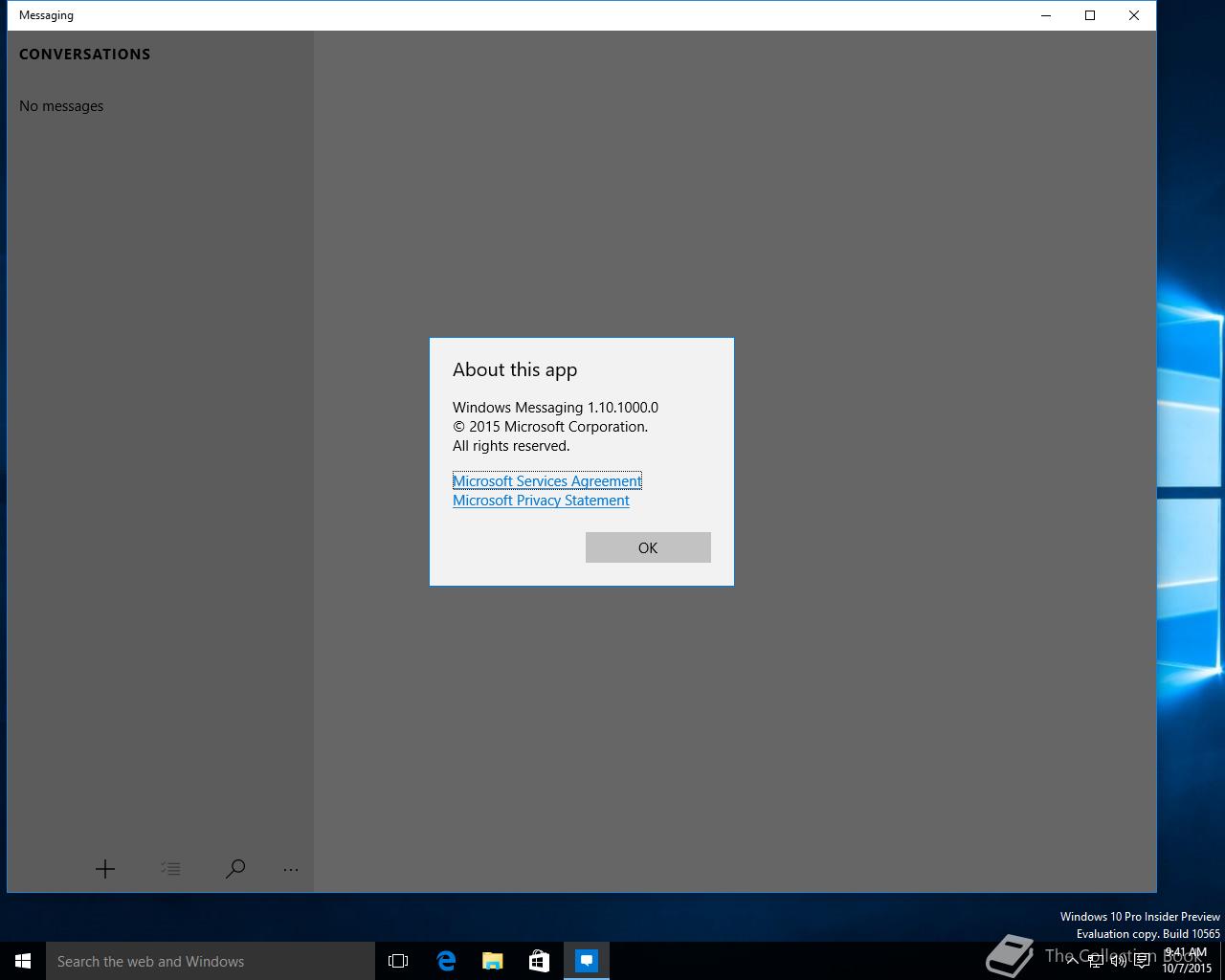Open Task View from the taskbar

click(x=398, y=961)
